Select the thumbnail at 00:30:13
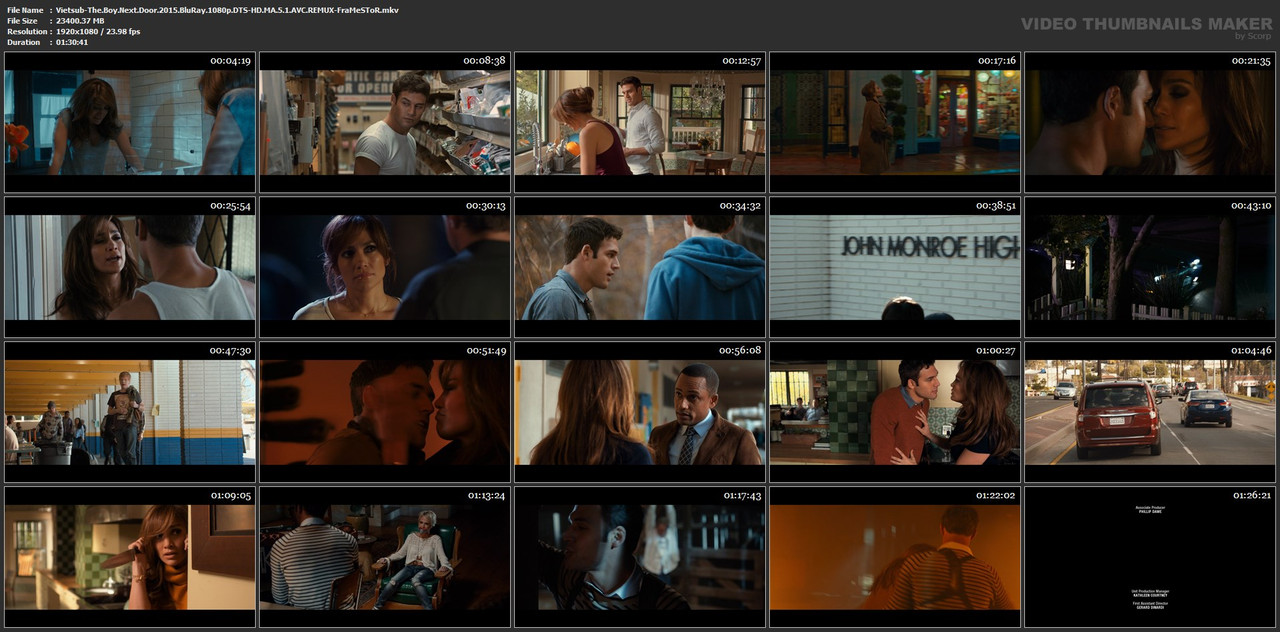This screenshot has height=632, width=1280. coord(385,268)
